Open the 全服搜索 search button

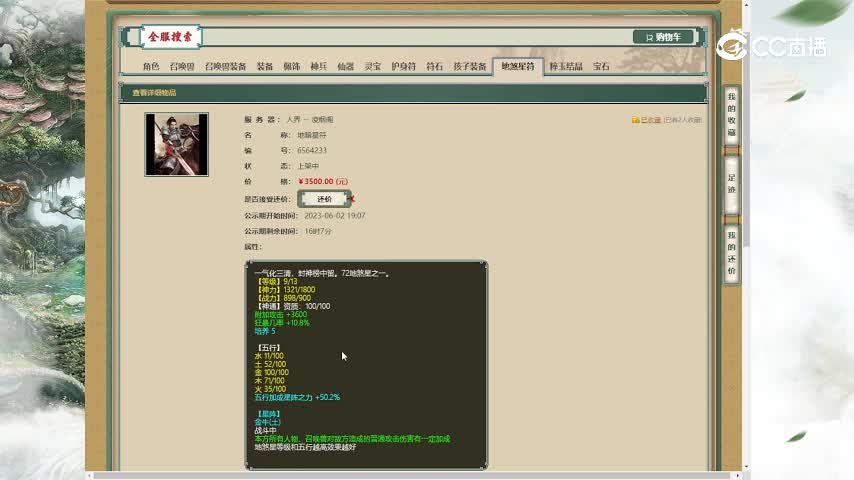pos(171,37)
